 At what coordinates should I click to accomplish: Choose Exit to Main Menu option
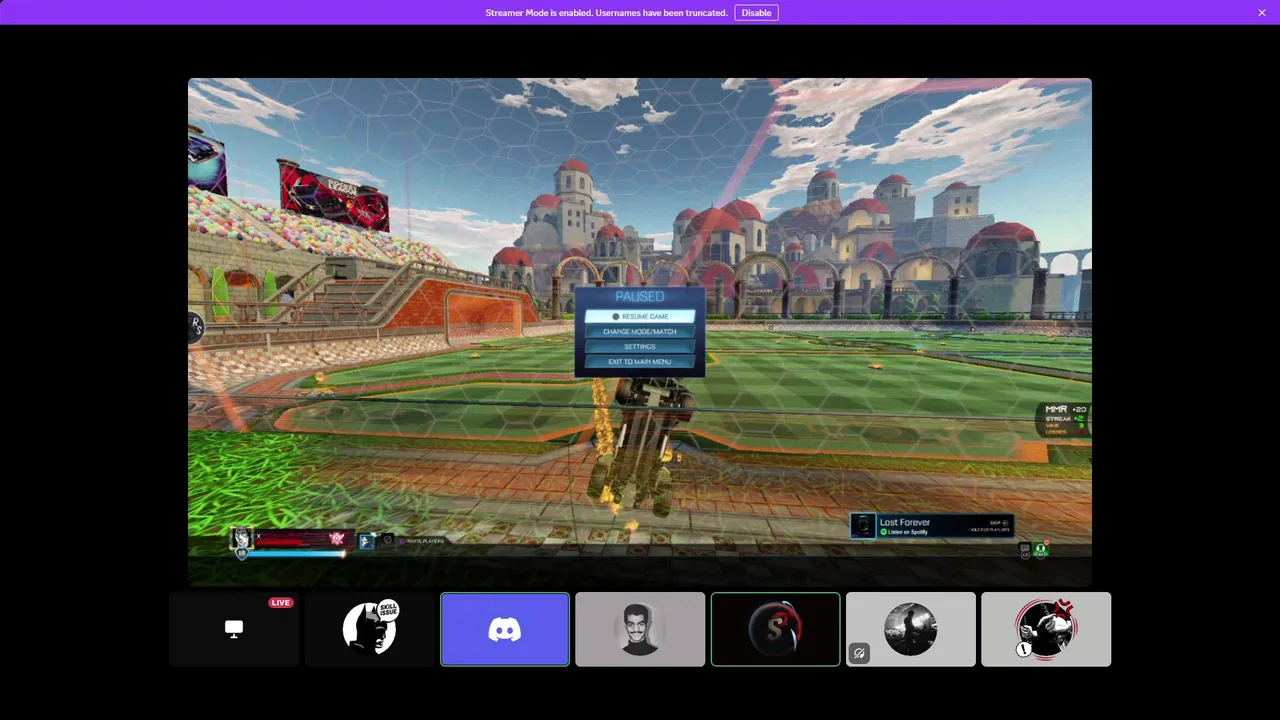coord(640,361)
